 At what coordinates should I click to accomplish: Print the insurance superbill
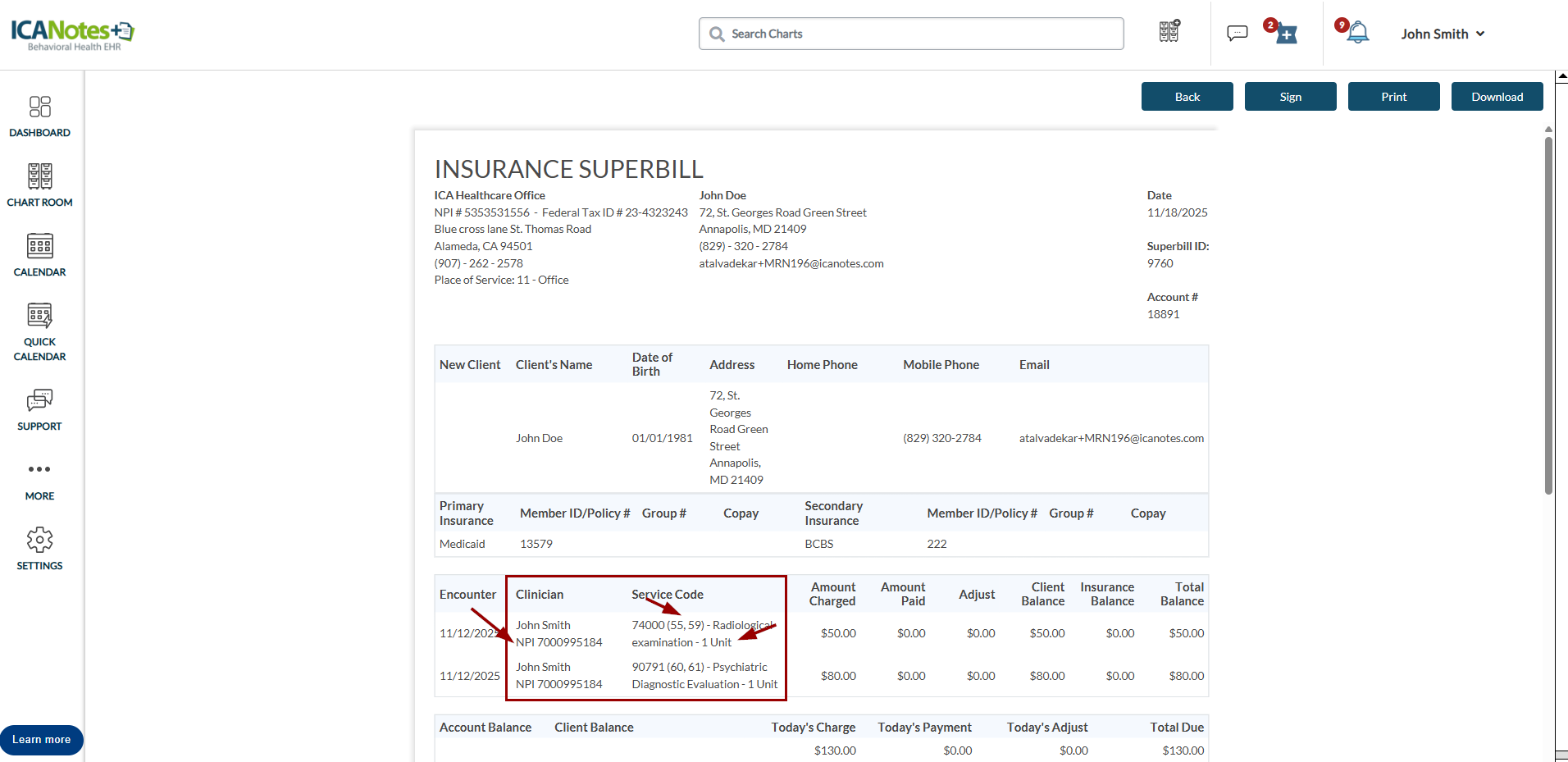tap(1393, 97)
